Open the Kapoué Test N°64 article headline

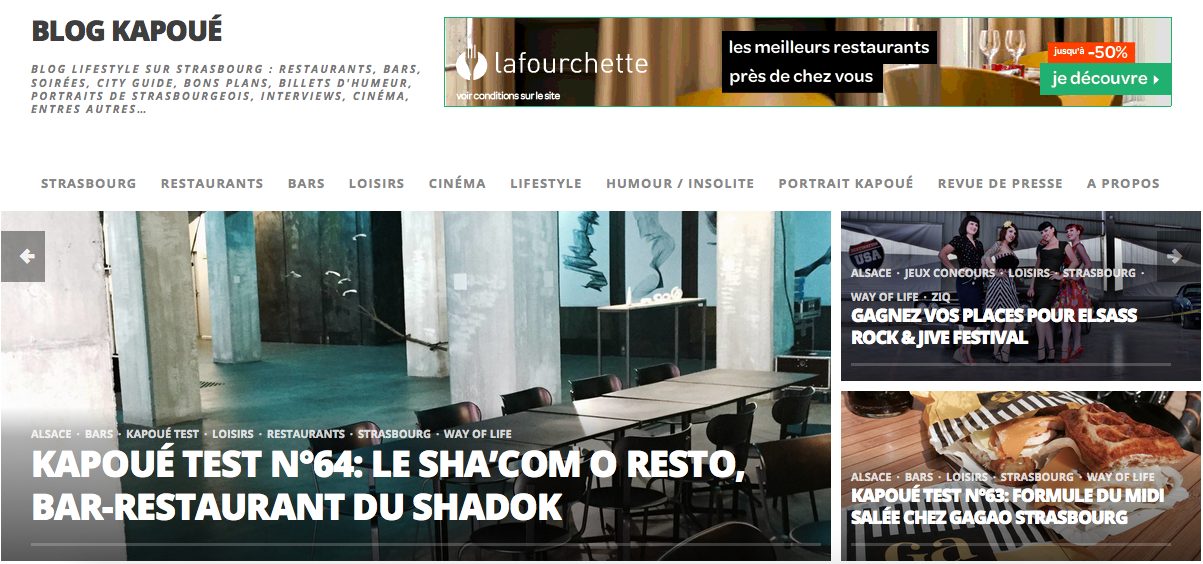point(389,486)
